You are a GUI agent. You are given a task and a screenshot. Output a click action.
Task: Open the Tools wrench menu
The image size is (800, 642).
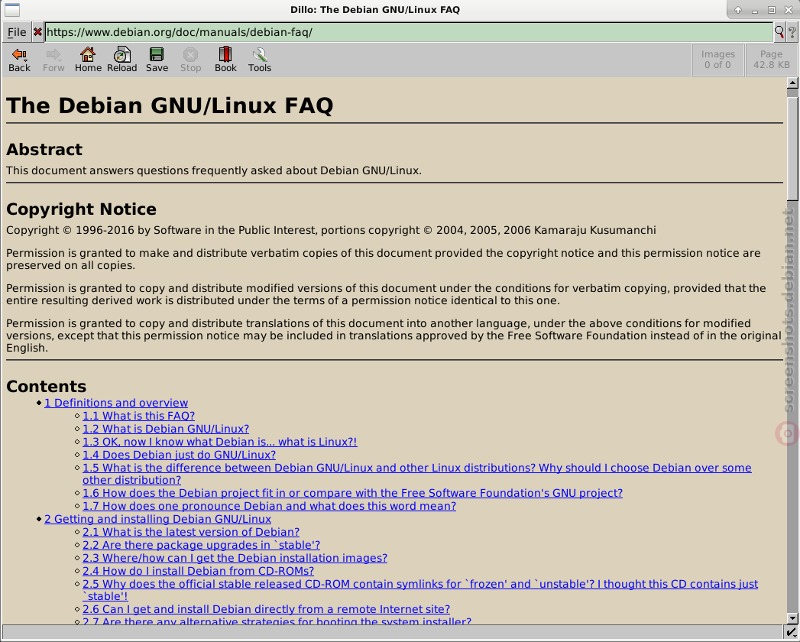click(x=259, y=60)
